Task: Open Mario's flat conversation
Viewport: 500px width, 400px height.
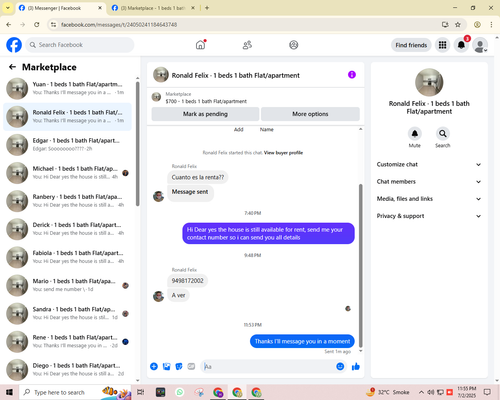Action: [67, 285]
